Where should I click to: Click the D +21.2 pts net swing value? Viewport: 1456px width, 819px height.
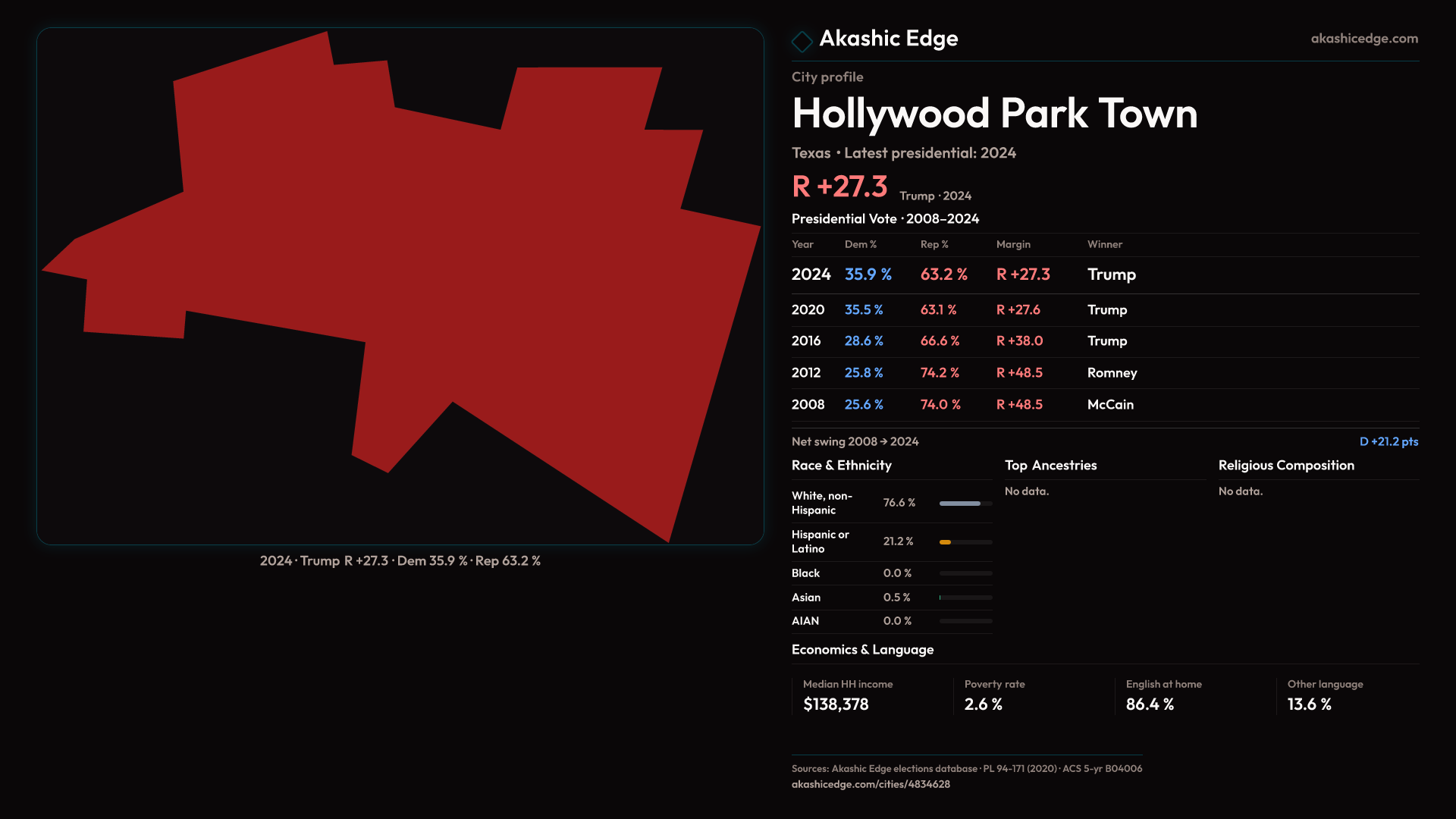1388,441
